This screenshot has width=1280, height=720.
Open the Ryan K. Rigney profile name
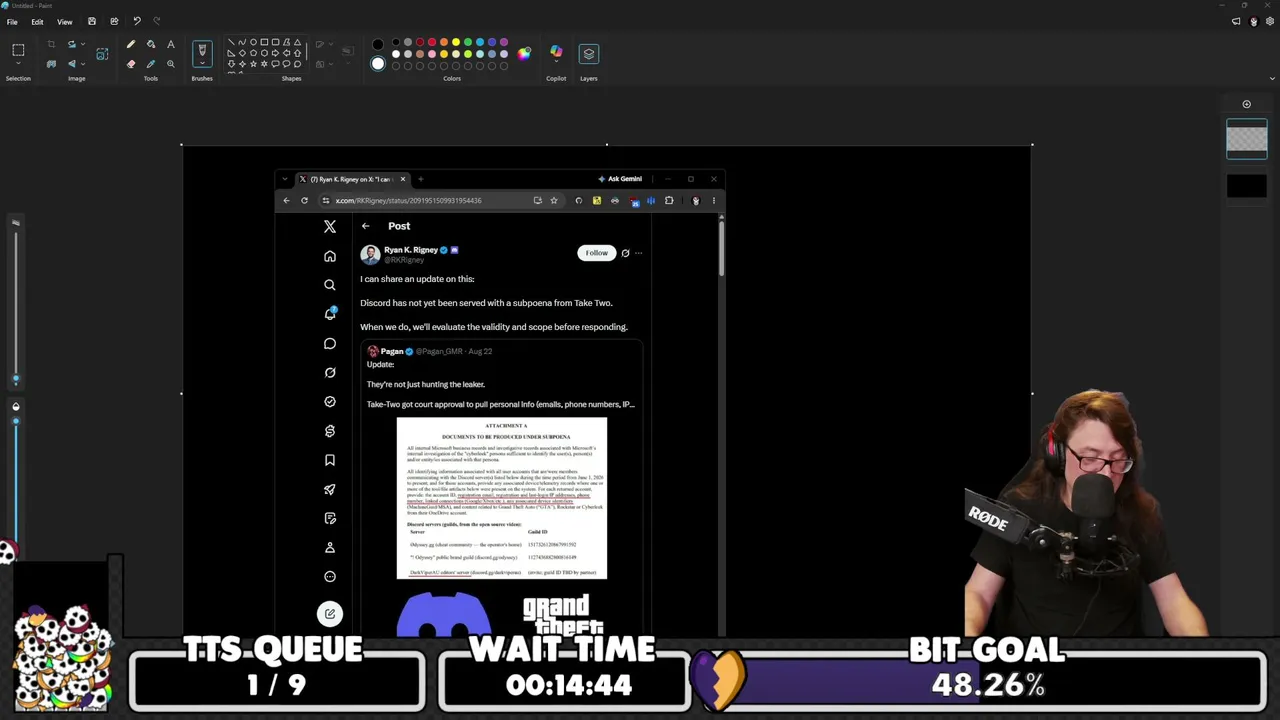click(411, 249)
